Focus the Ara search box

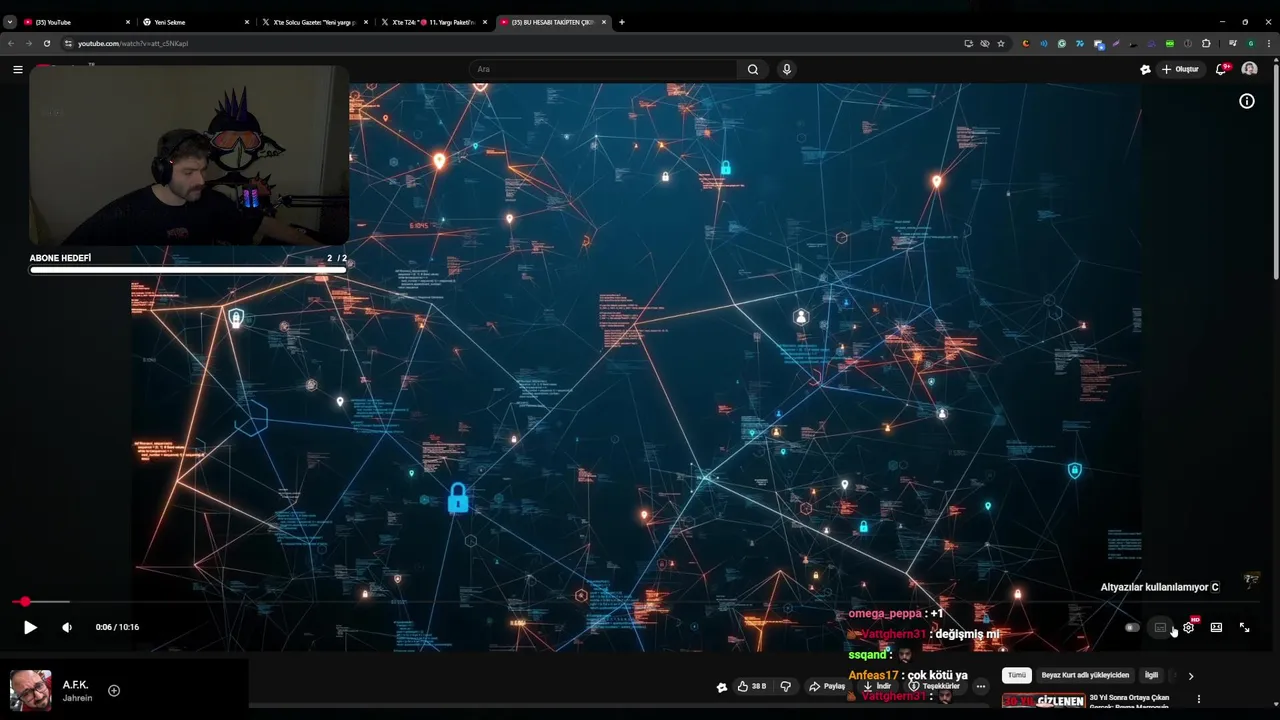[603, 69]
